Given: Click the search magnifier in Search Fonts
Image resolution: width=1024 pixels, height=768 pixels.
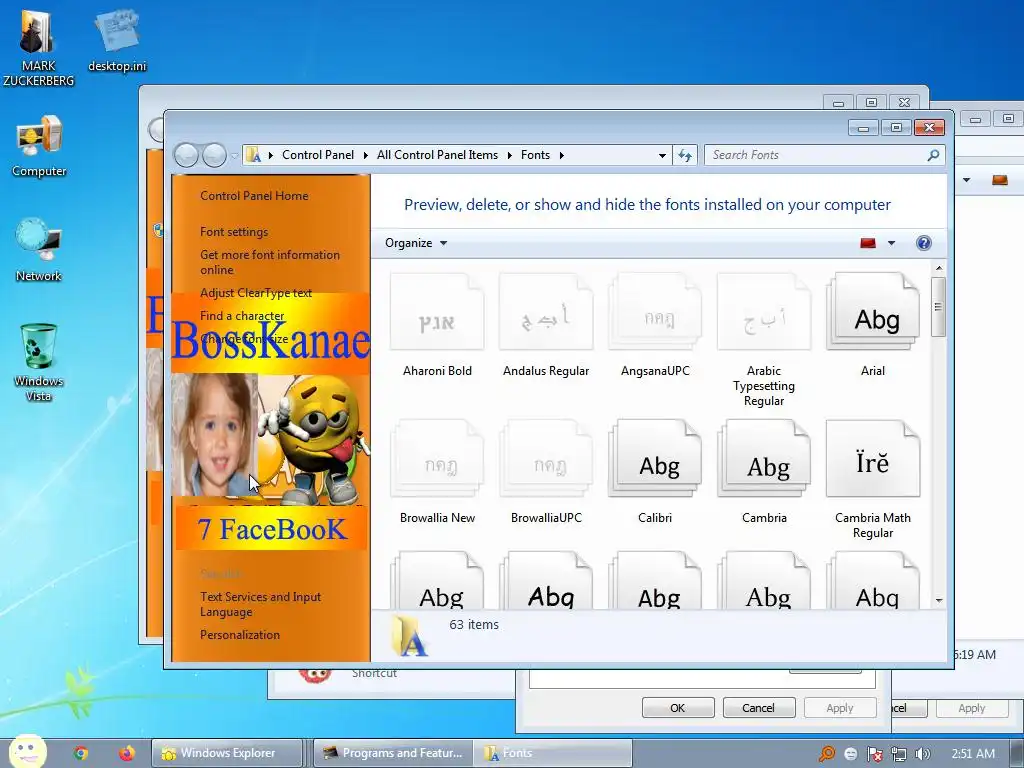Looking at the screenshot, I should pyautogui.click(x=933, y=155).
